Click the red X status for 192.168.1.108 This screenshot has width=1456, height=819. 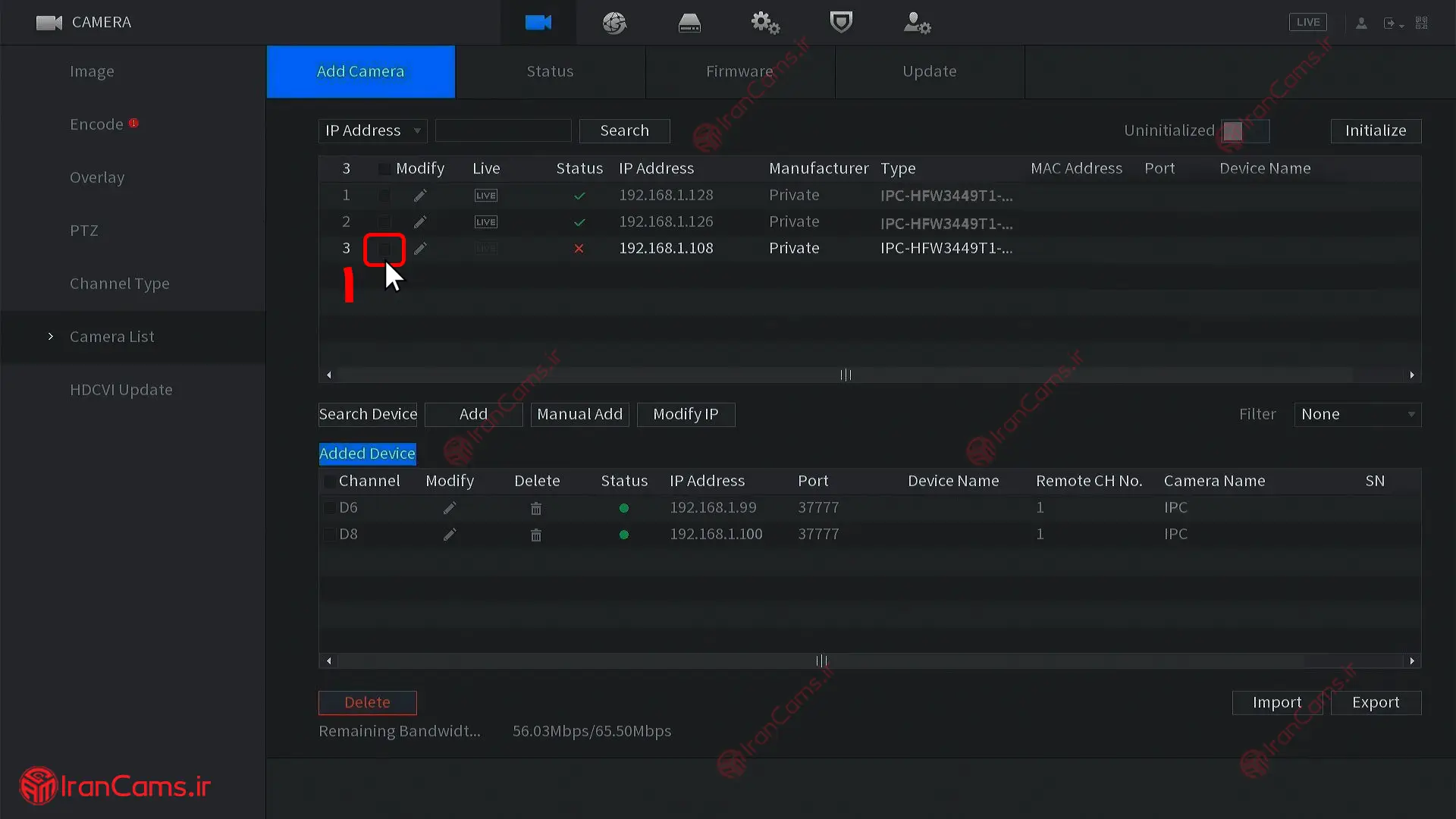pyautogui.click(x=579, y=249)
